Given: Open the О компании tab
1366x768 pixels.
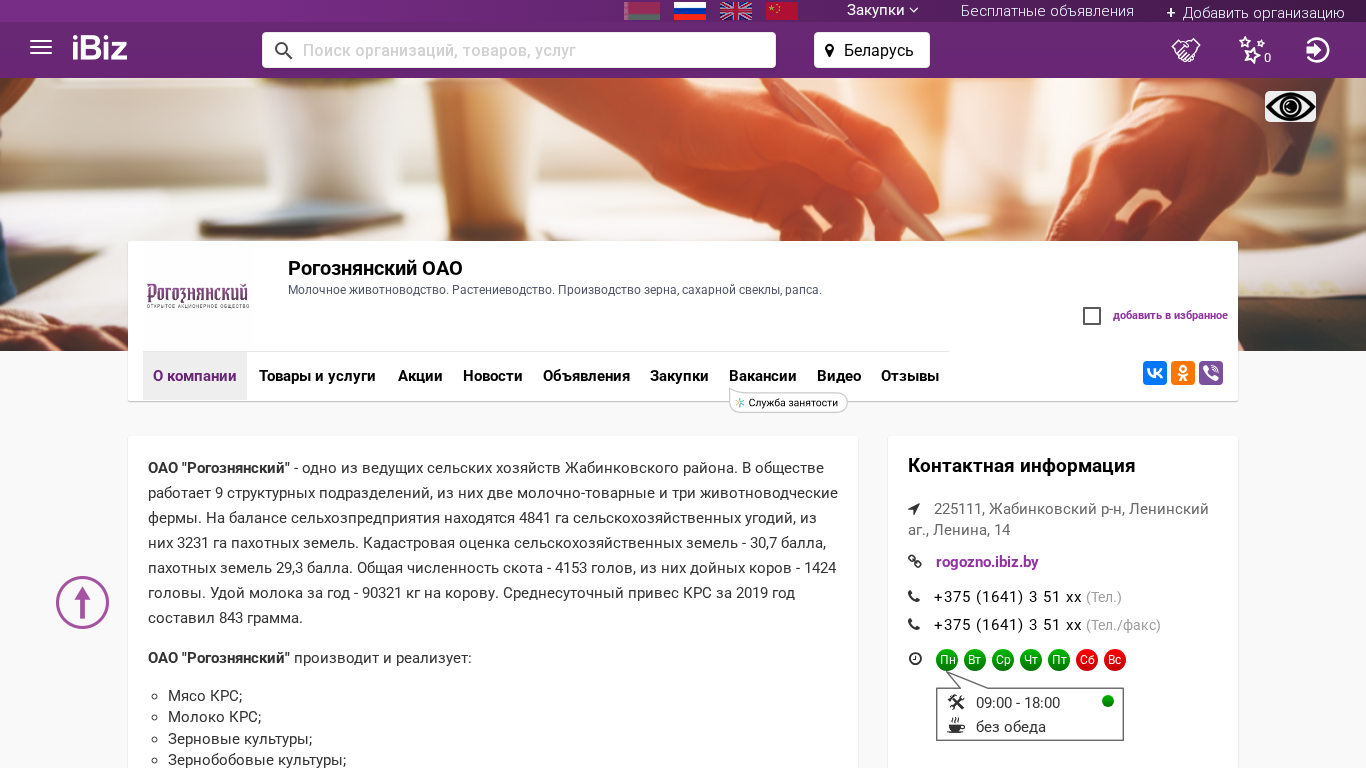Looking at the screenshot, I should 195,376.
